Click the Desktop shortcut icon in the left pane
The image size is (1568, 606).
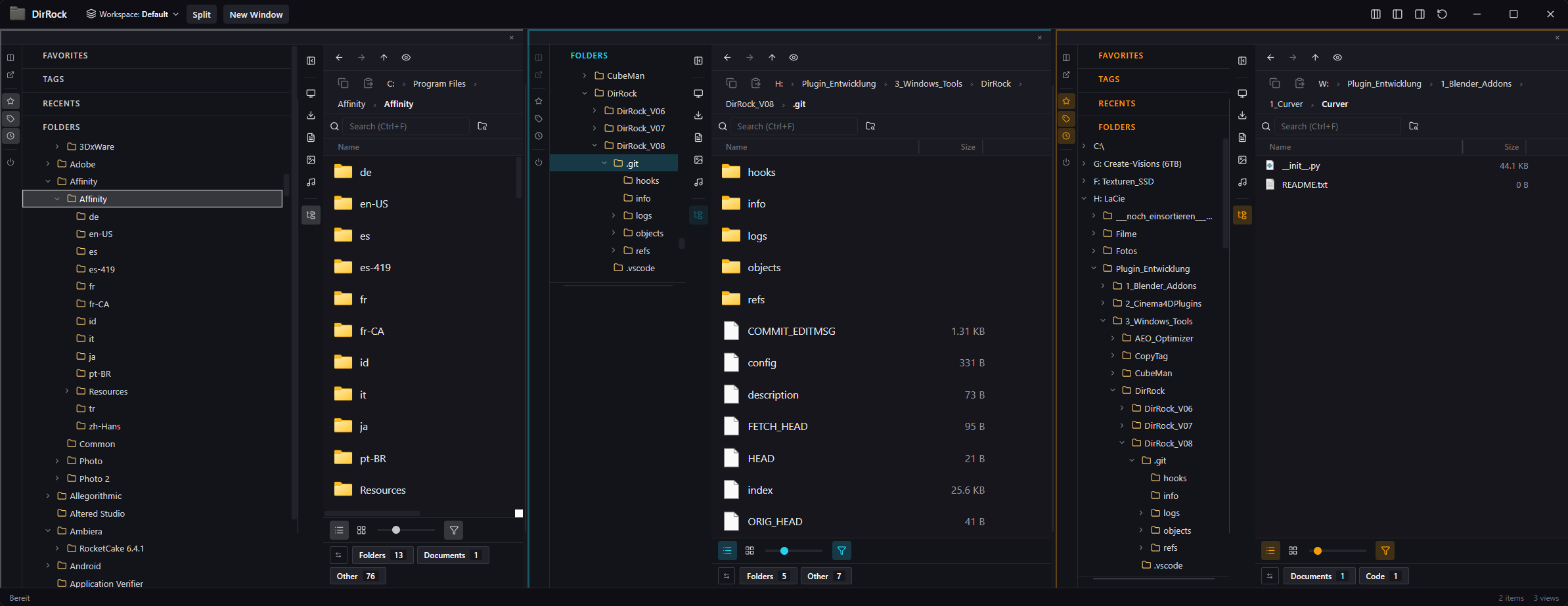311,93
